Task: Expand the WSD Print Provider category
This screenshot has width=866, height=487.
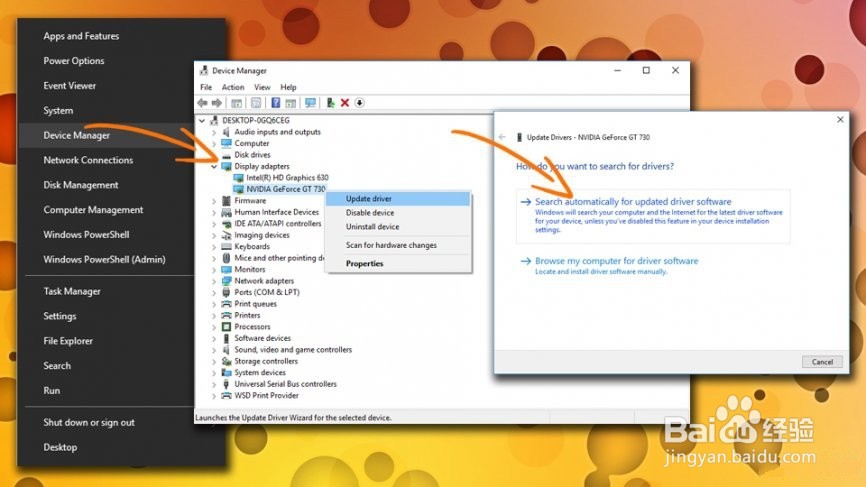Action: [x=214, y=396]
